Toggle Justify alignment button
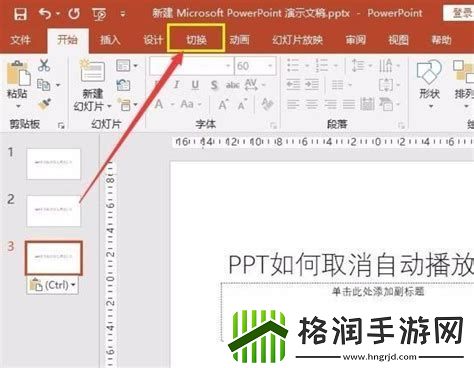 coord(349,105)
